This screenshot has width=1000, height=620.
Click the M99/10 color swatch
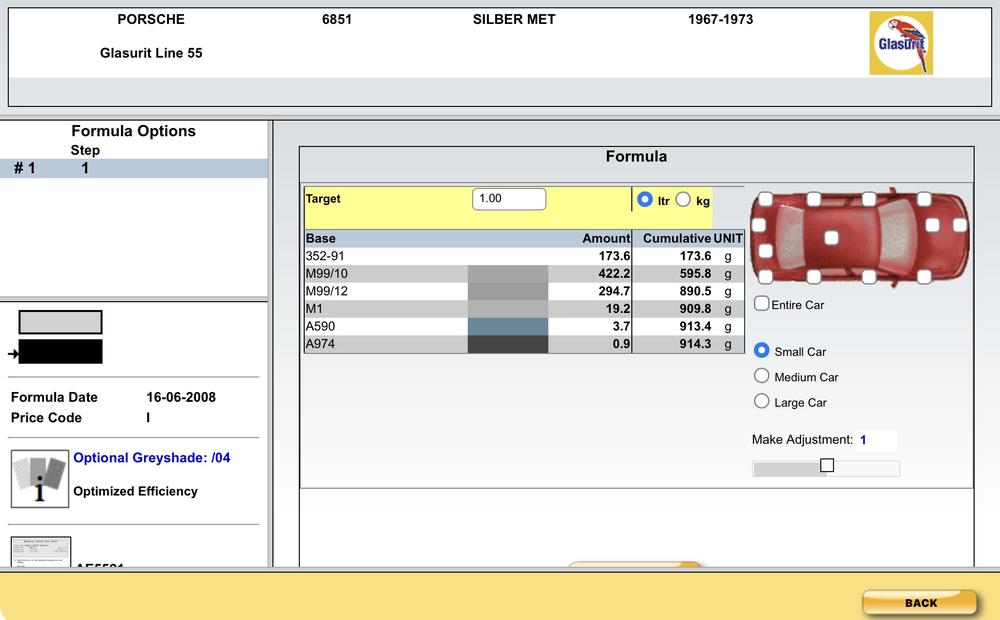(x=508, y=274)
